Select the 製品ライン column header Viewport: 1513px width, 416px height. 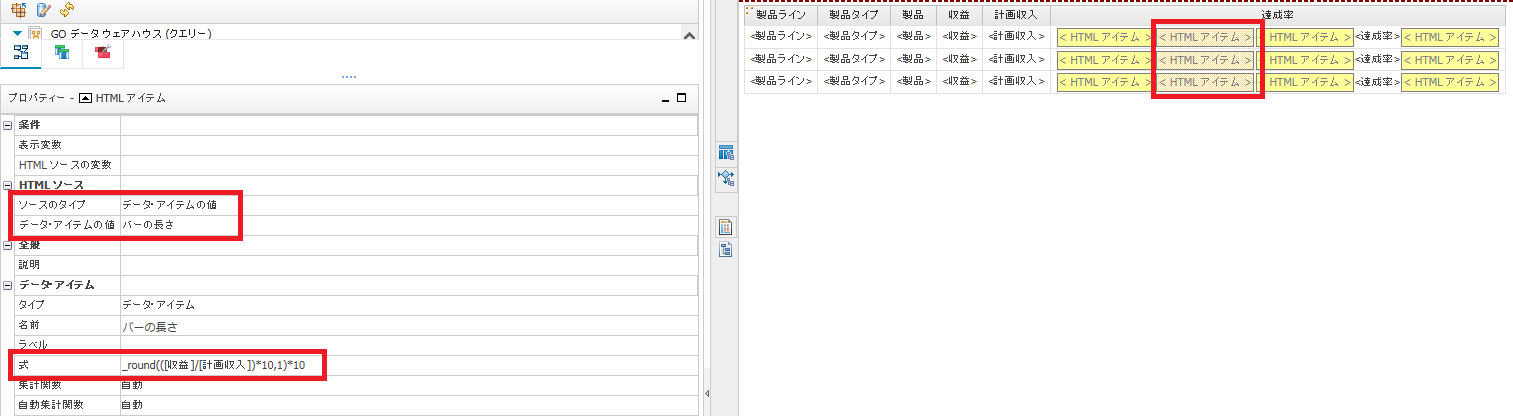(x=781, y=15)
